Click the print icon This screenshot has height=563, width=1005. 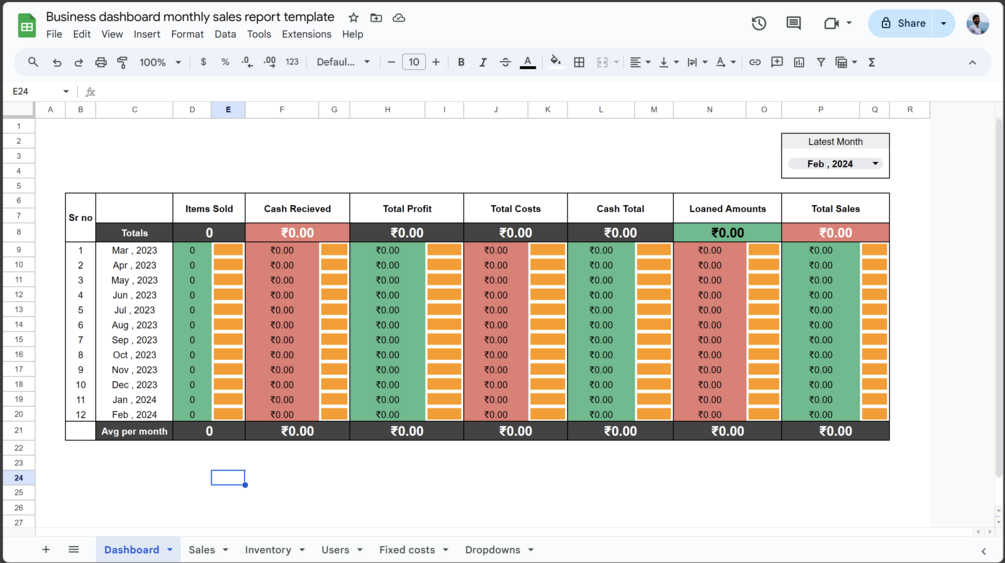(101, 62)
